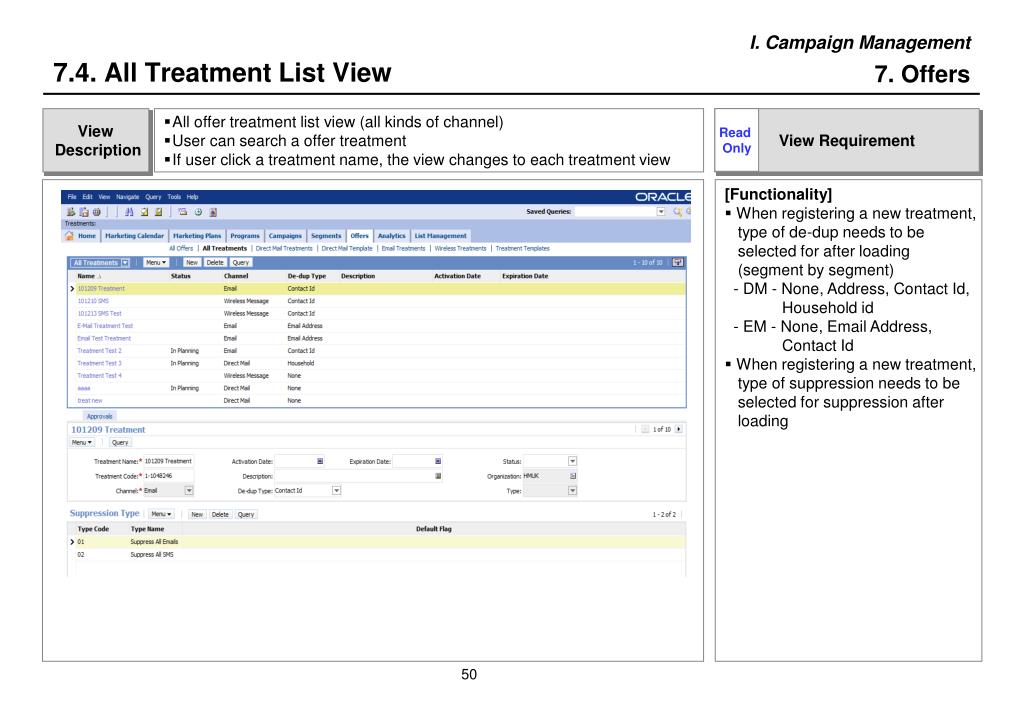This screenshot has height=708, width=1023.
Task: Open Activation Date calendar picker icon
Action: coord(320,461)
